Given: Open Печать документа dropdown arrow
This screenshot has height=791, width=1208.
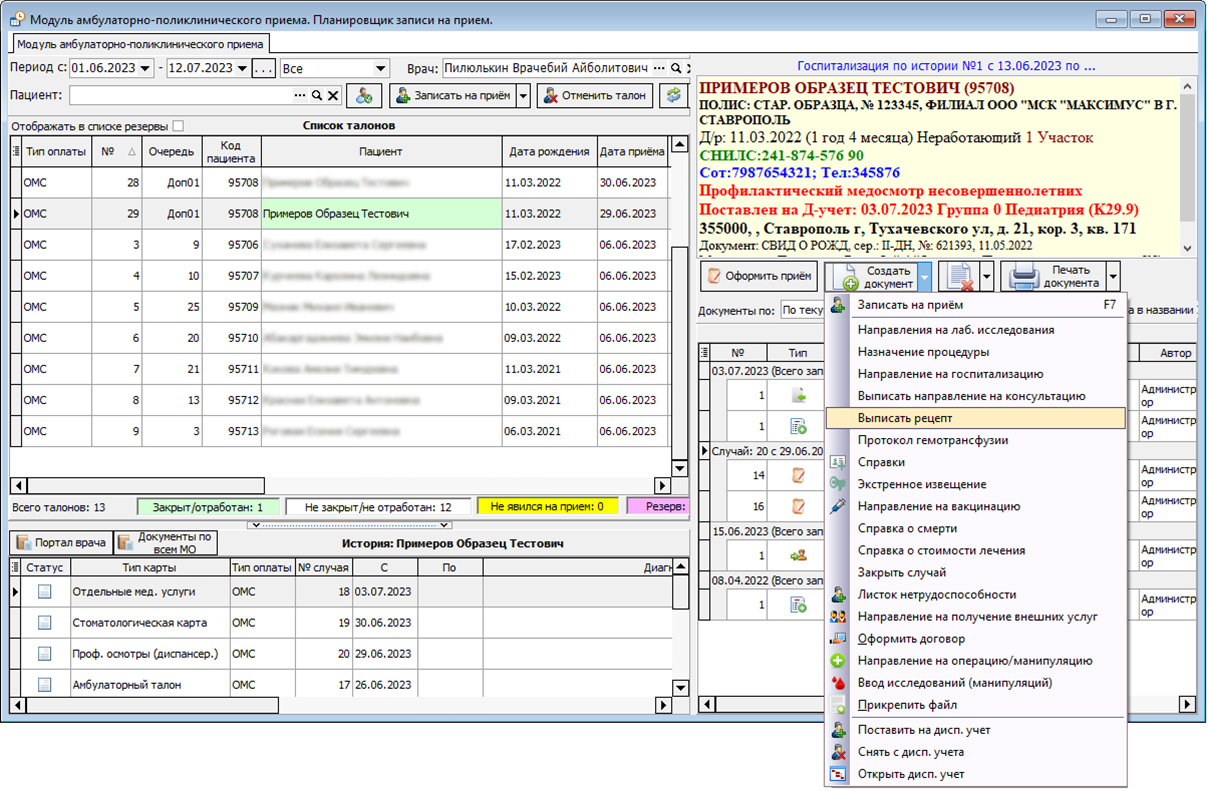Looking at the screenshot, I should (x=1113, y=276).
